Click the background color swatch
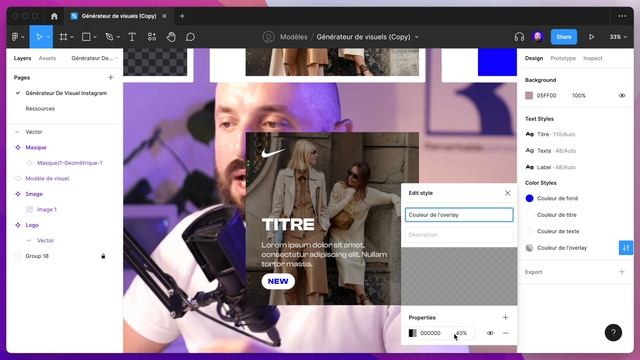The height and width of the screenshot is (360, 640). 529,96
